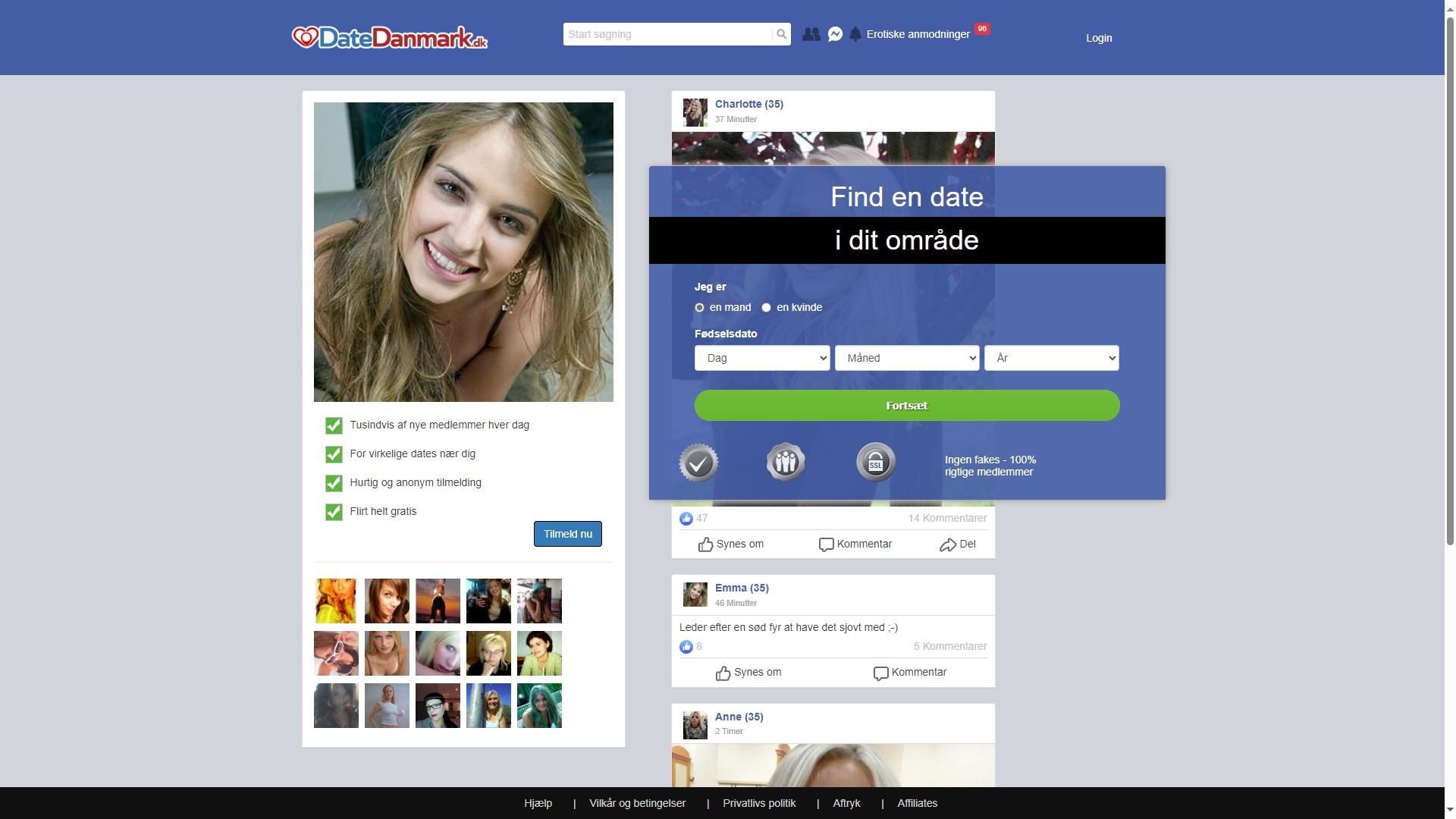Click the like count icon on Charlotte's post
1456x819 pixels.
tap(686, 519)
